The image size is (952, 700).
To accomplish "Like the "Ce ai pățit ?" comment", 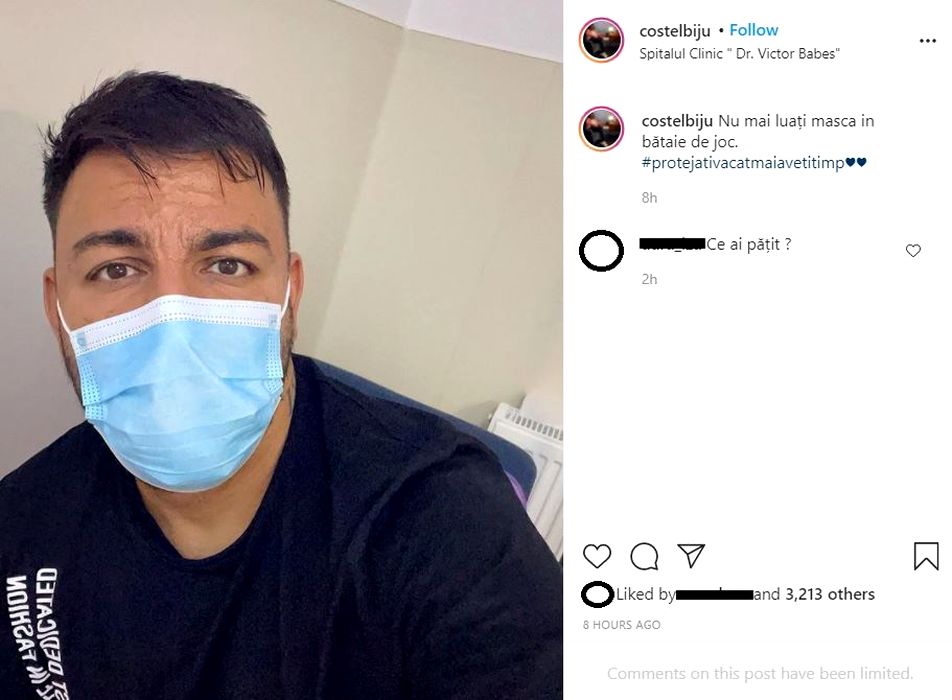I will tap(913, 250).
